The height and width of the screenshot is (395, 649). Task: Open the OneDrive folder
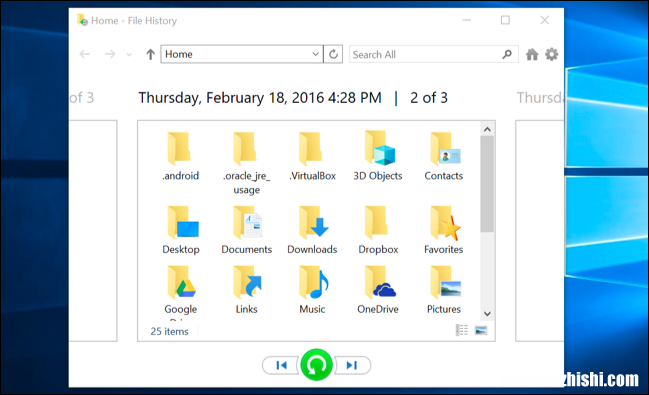[x=378, y=290]
